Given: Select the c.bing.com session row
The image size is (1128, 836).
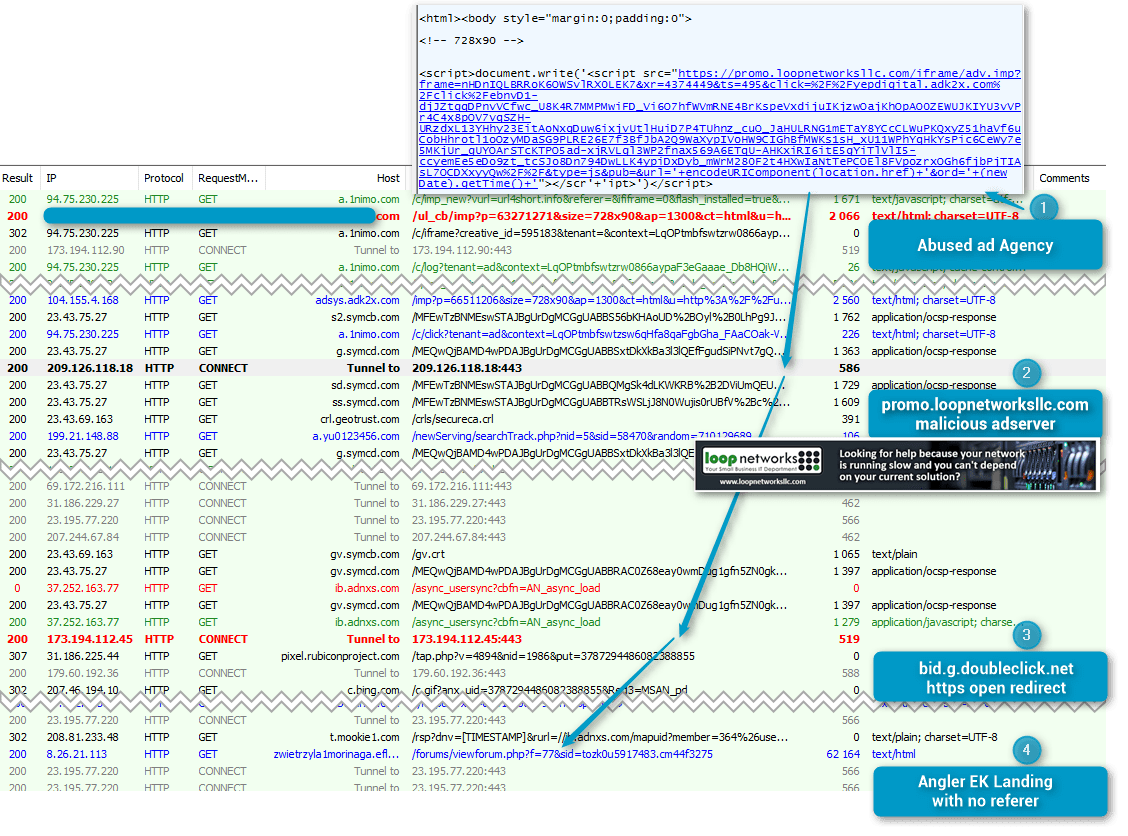Looking at the screenshot, I should tap(552, 690).
